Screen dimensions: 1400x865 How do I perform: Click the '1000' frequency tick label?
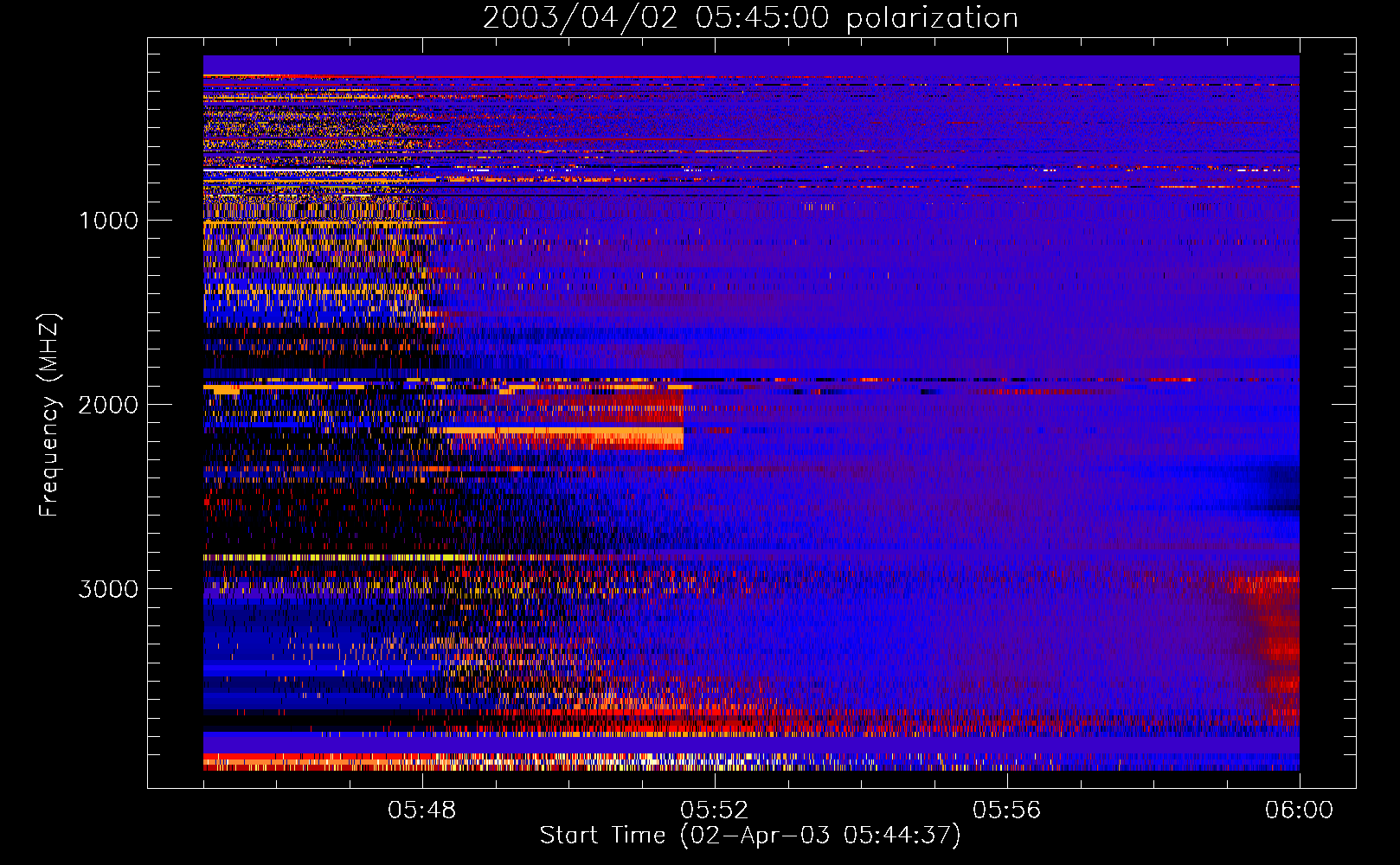pos(108,221)
